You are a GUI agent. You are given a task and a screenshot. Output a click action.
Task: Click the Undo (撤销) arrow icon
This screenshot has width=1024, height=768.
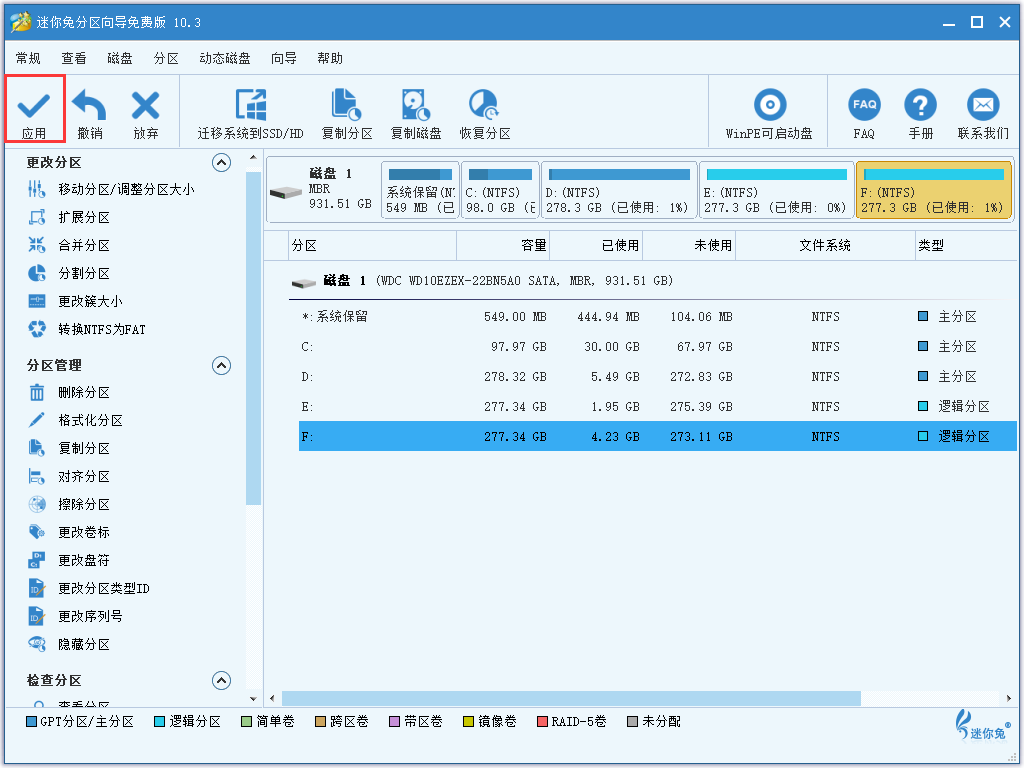pos(89,104)
